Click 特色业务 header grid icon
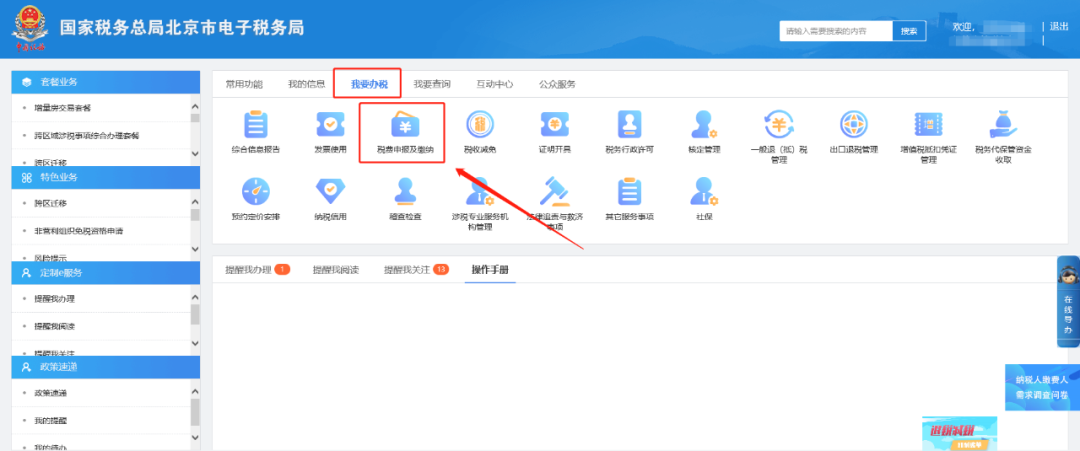 pos(27,177)
